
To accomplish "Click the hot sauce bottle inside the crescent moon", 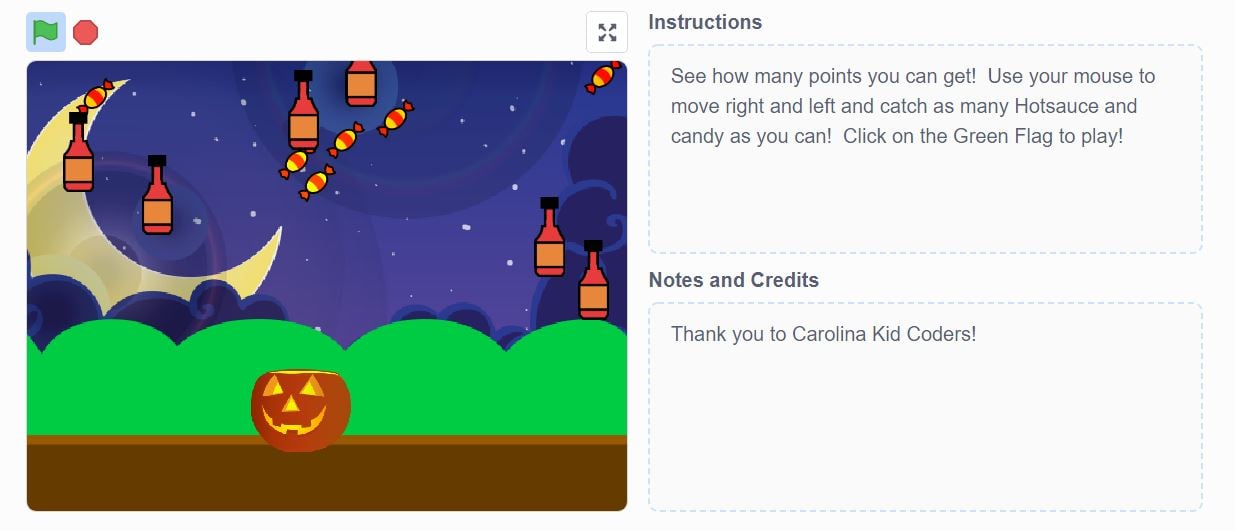I will point(157,196).
